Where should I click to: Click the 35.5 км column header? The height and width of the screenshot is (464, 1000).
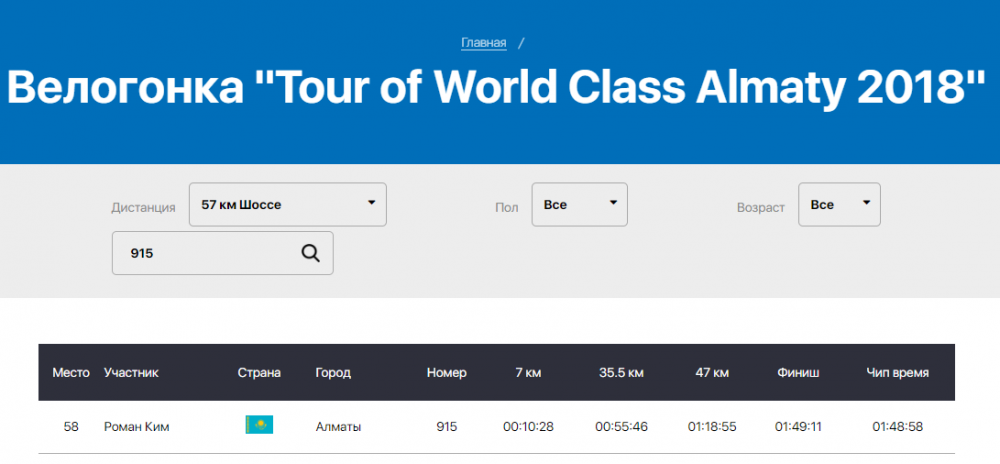tap(621, 373)
